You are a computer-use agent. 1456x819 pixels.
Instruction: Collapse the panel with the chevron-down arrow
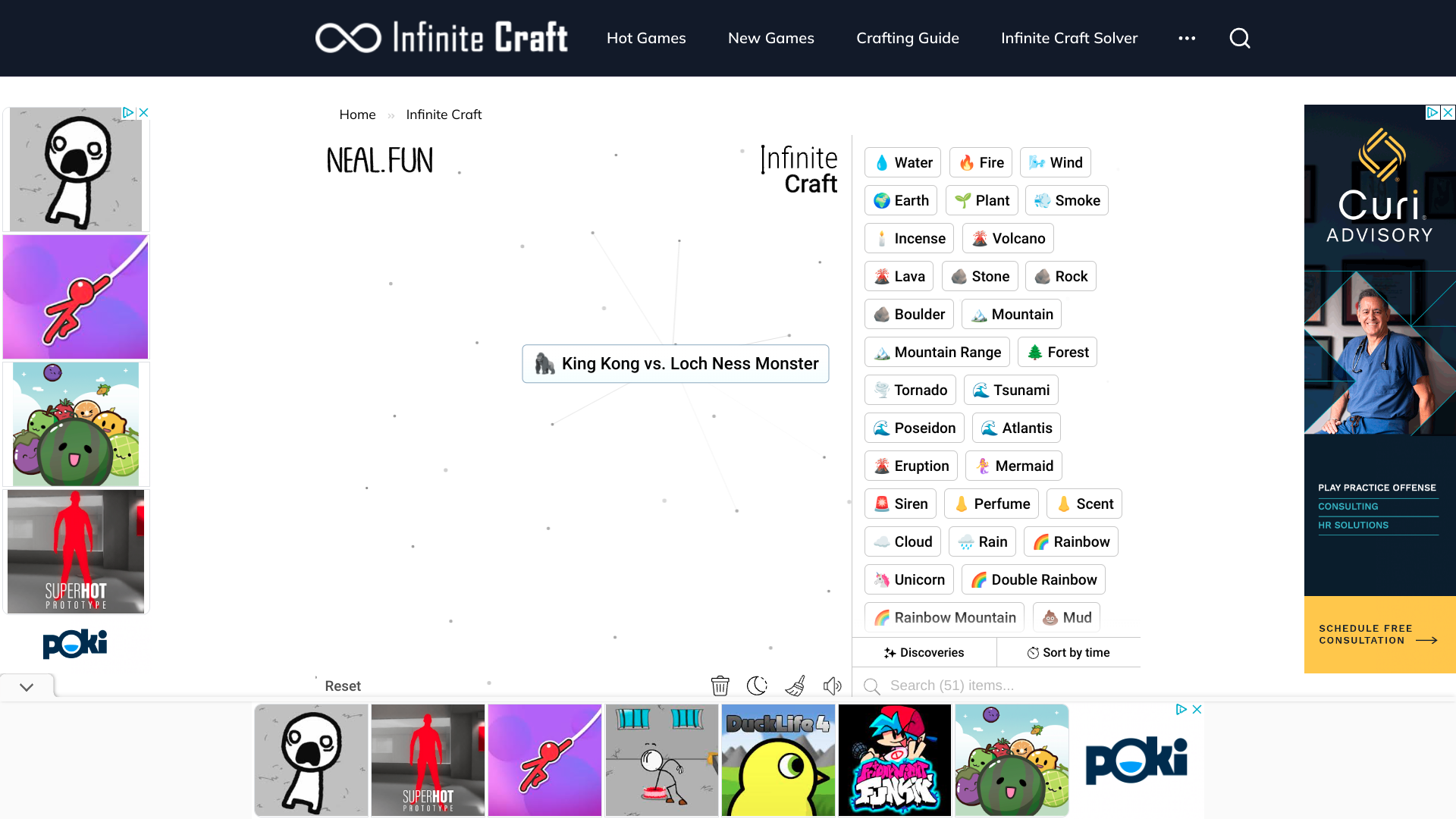point(27,687)
